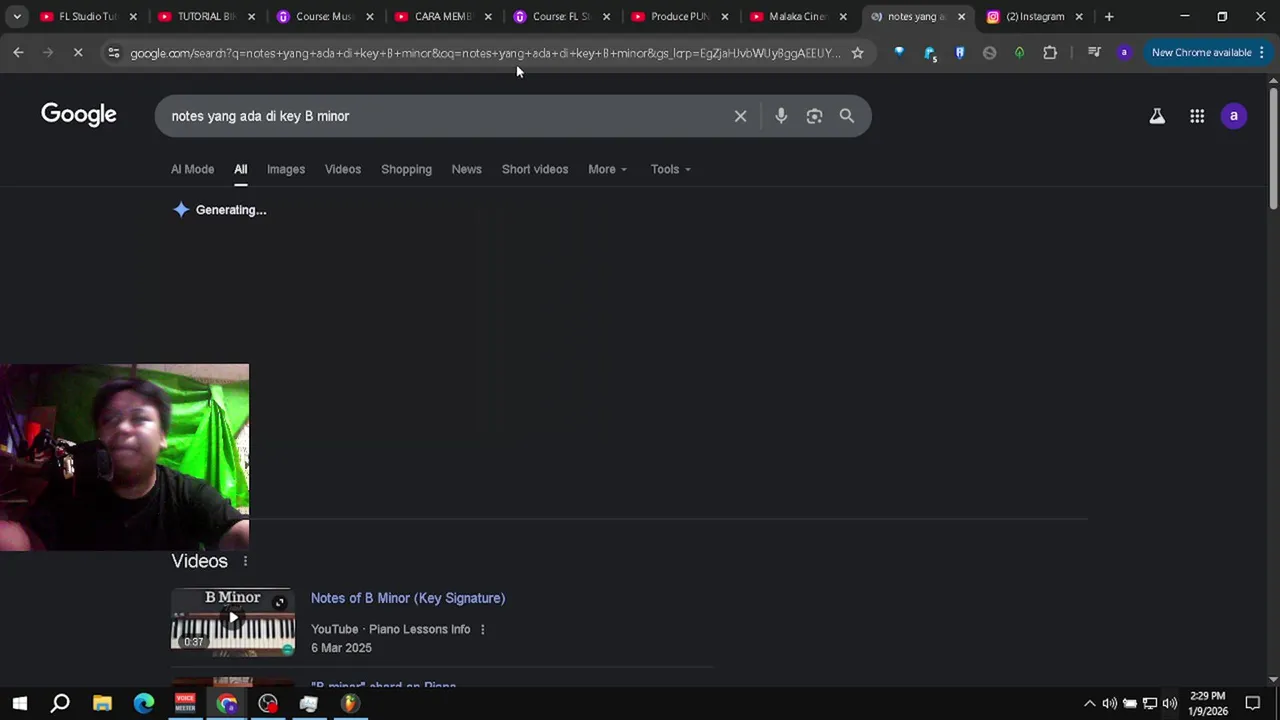
Task: Submit search with the magnifier icon
Action: pos(847,116)
